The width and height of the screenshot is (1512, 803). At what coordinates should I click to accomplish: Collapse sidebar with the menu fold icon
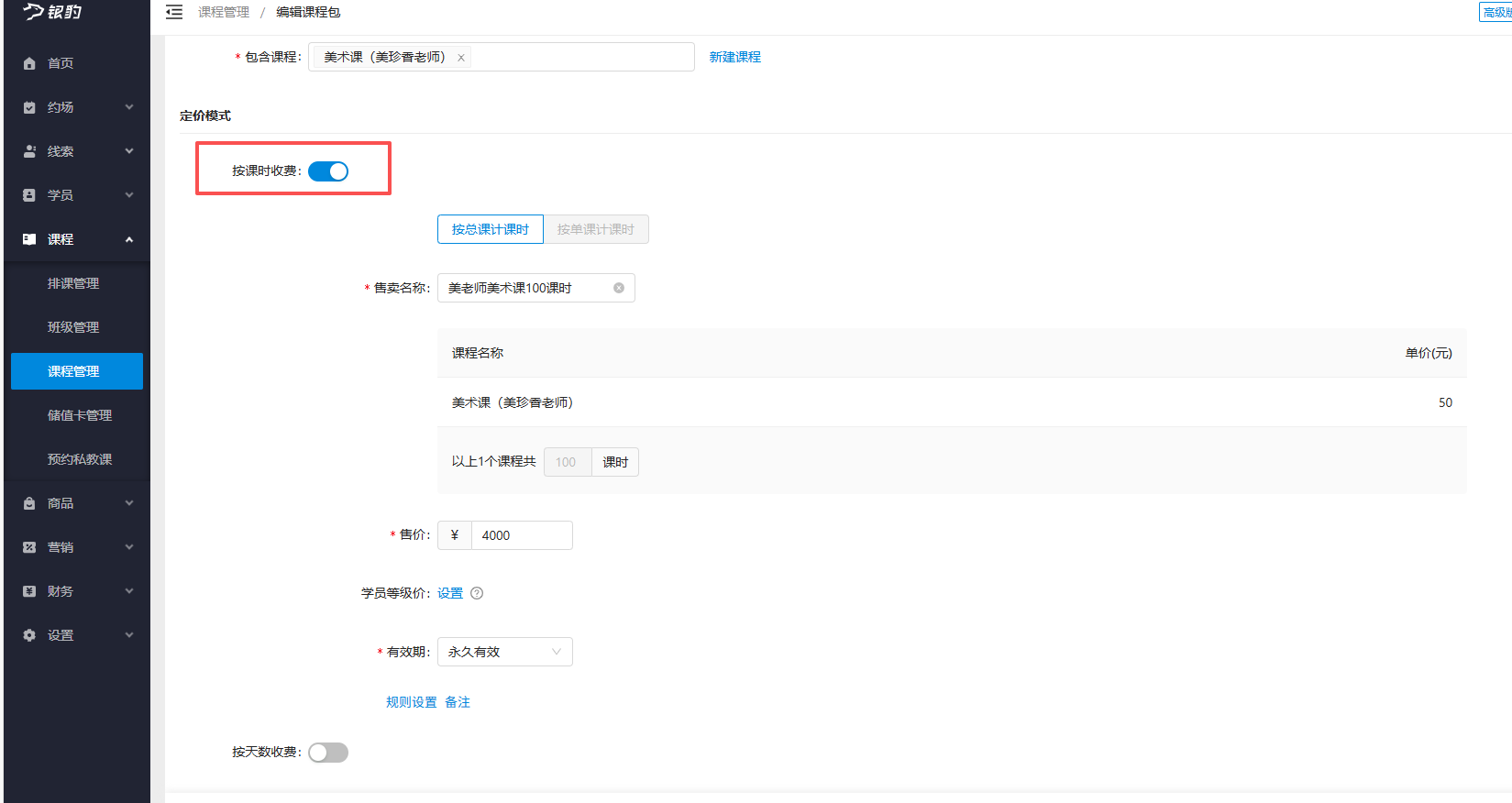pos(174,12)
